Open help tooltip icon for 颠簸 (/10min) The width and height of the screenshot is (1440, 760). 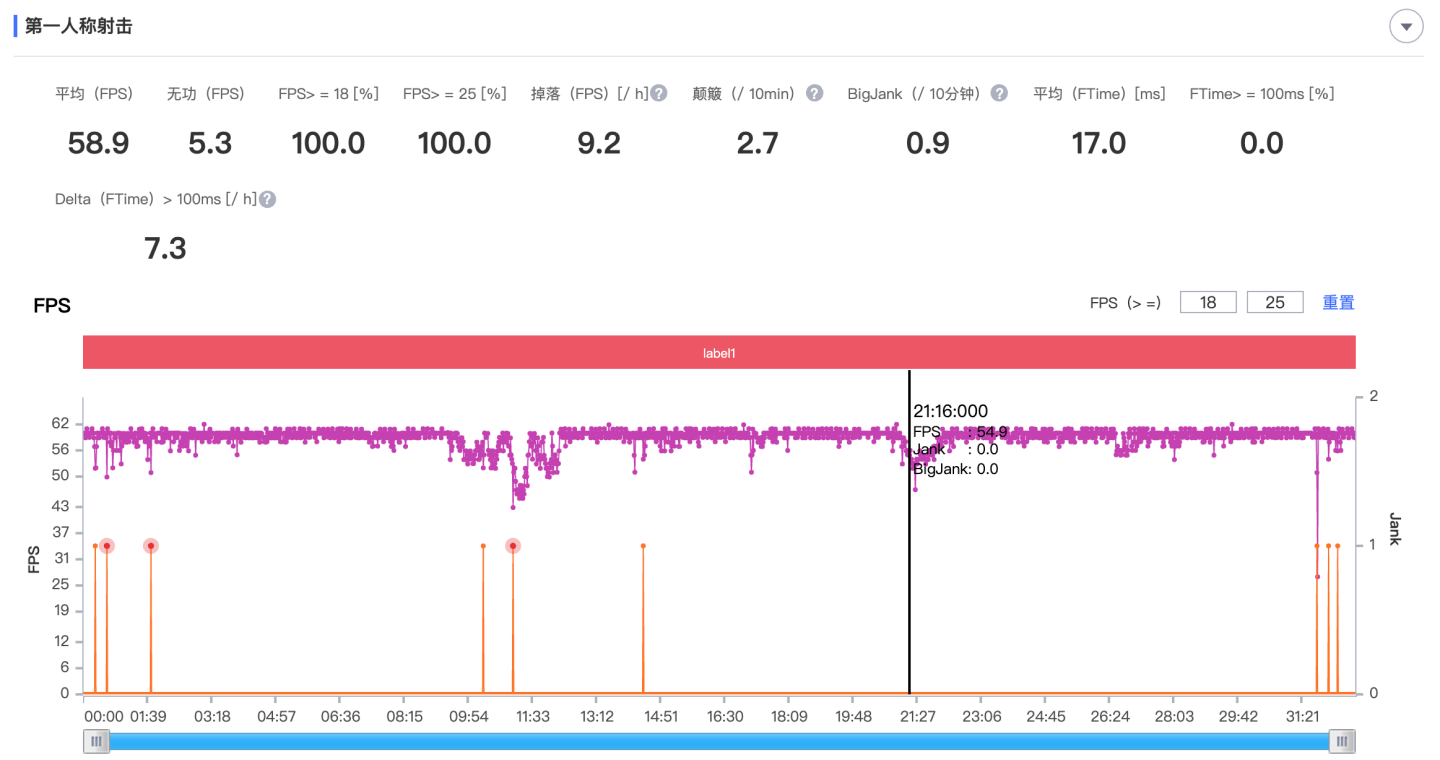814,93
